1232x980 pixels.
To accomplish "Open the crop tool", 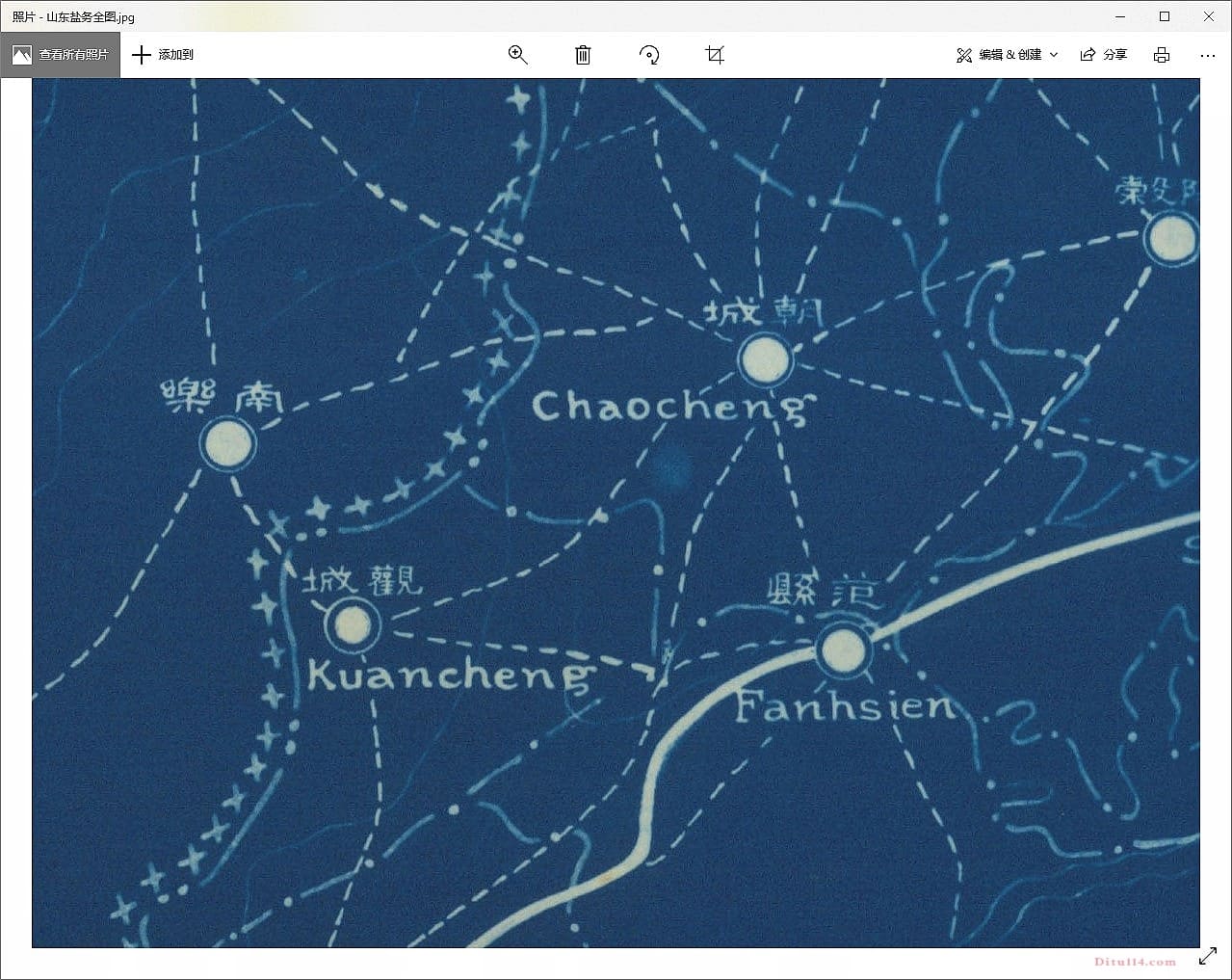I will click(x=715, y=55).
